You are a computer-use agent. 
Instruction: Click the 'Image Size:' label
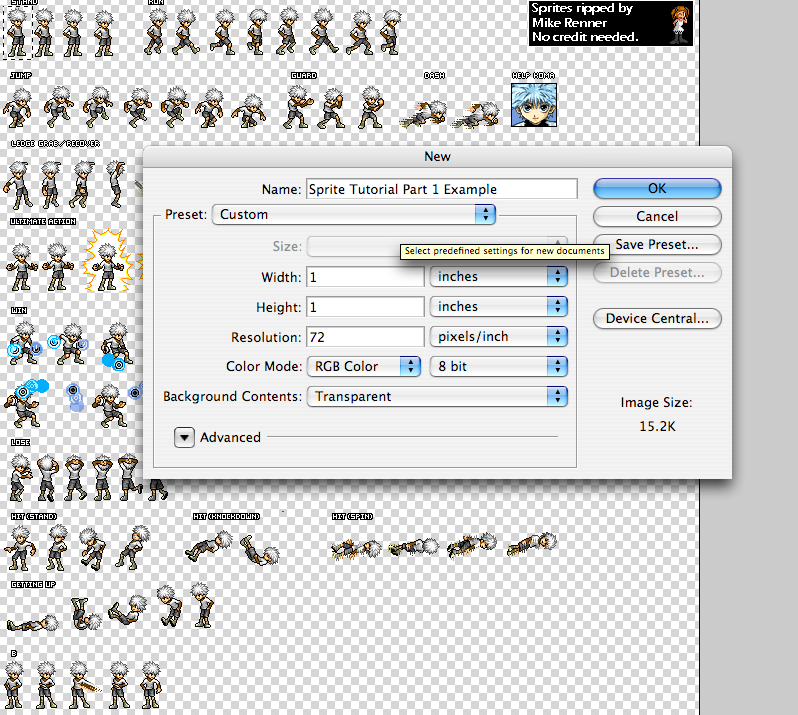coord(656,403)
